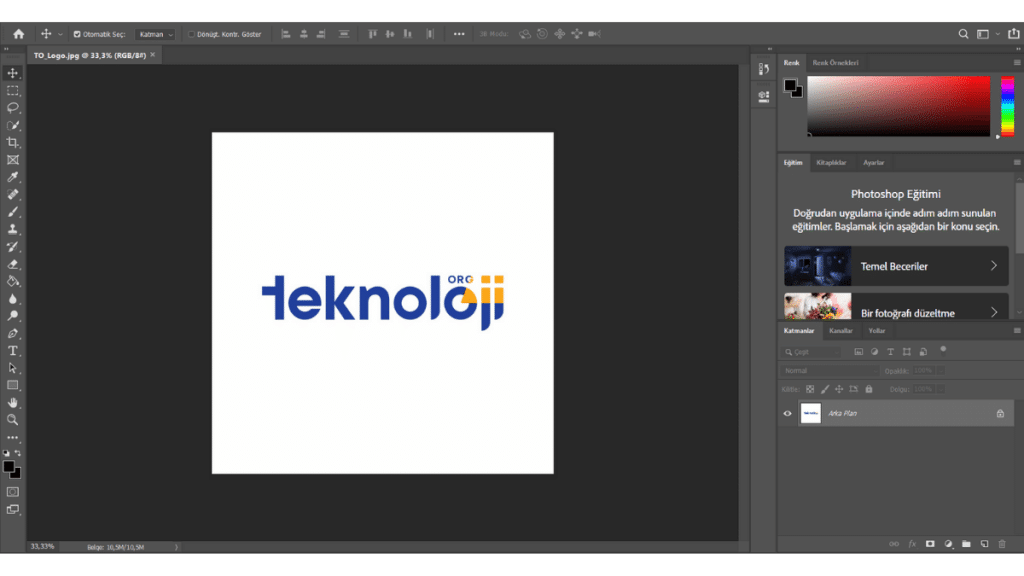The width and height of the screenshot is (1024, 576).
Task: Go to the Home screen
Action: pos(18,34)
